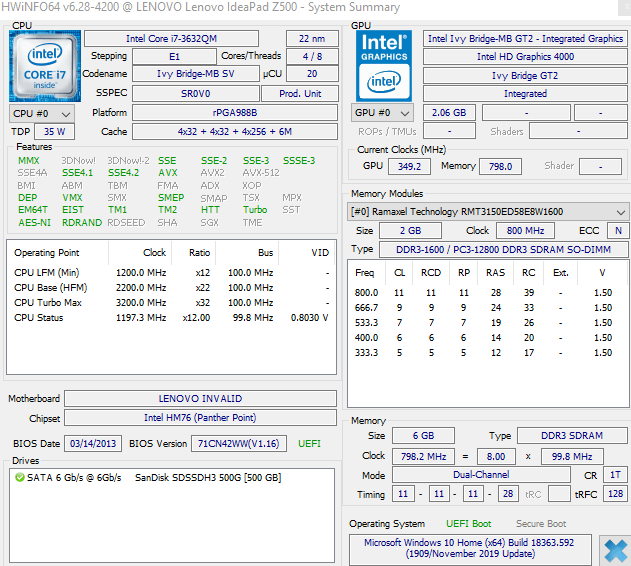Click the DDR3-1600 / PC3-12800 type field
This screenshot has height=566, width=631.
503,250
